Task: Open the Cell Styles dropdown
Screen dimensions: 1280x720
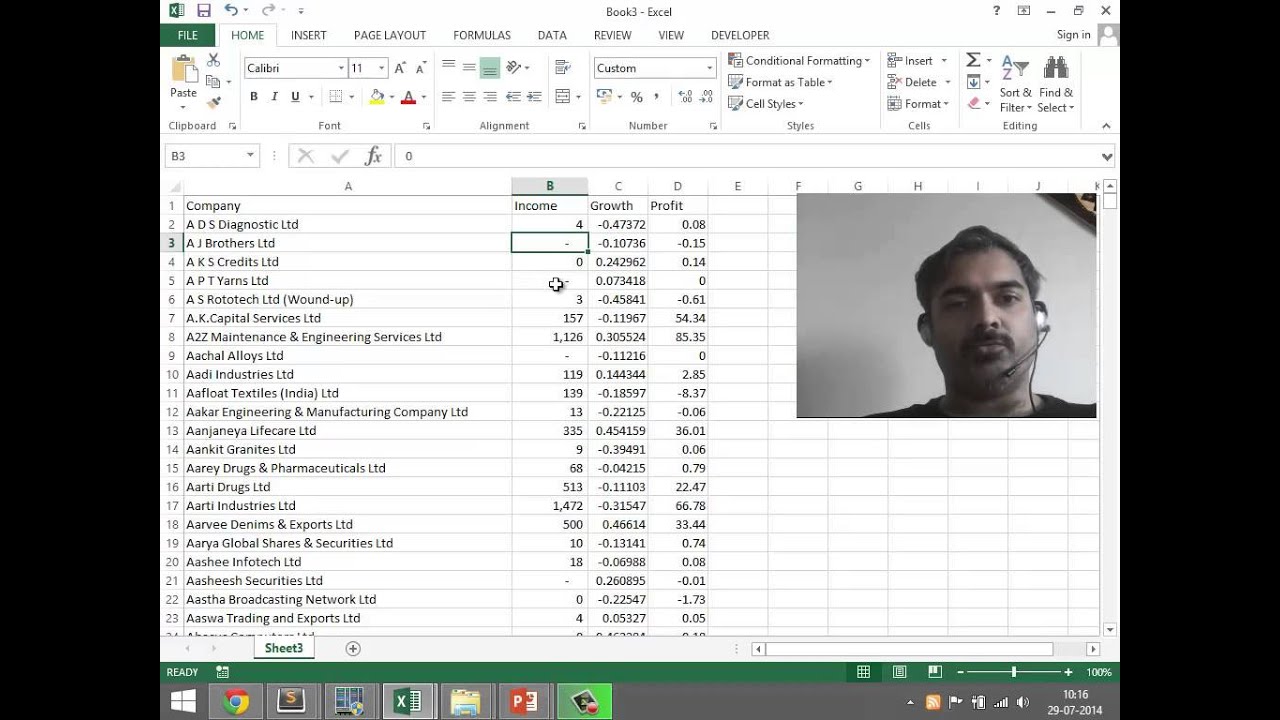Action: tap(766, 103)
